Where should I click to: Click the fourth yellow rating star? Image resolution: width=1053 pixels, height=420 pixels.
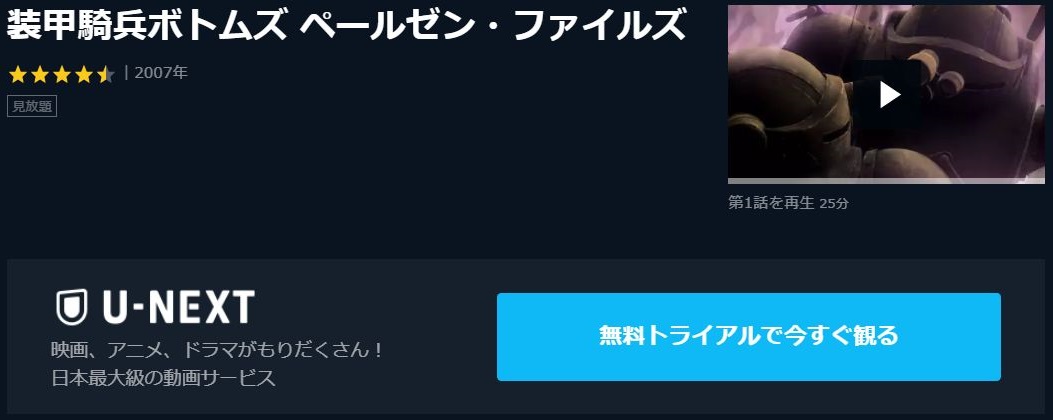[83, 74]
